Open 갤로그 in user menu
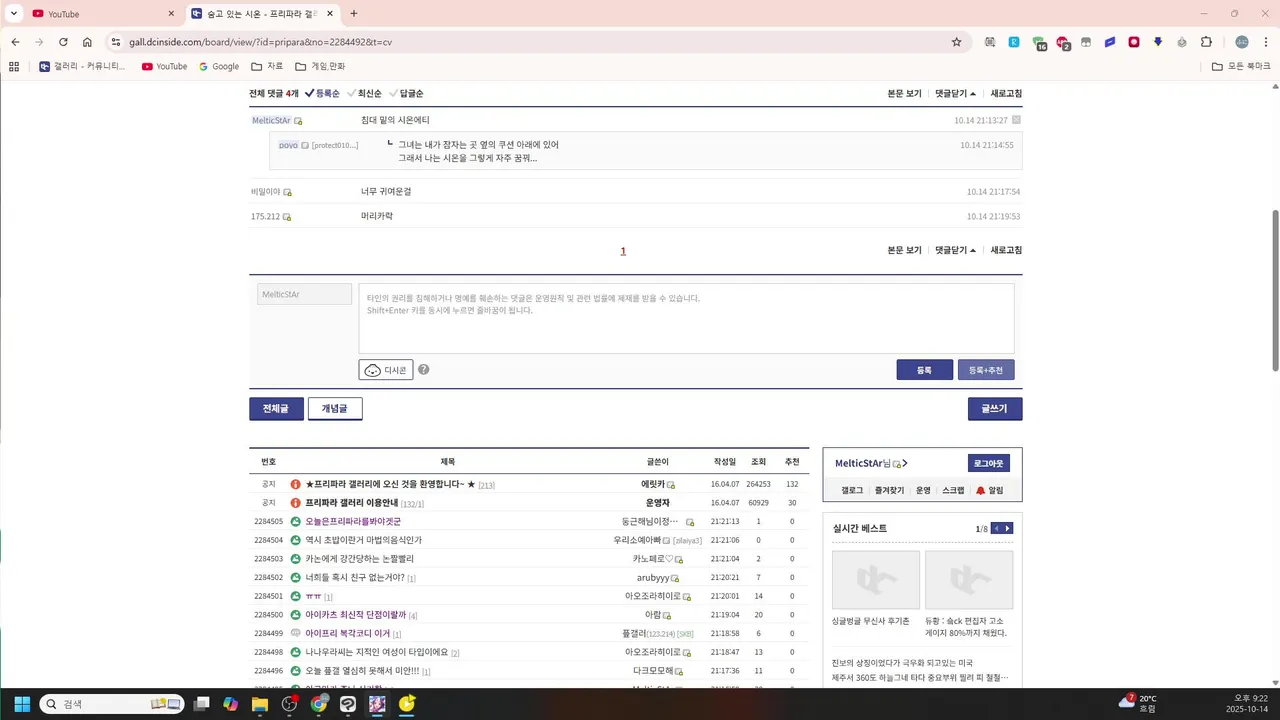Screen dimensions: 1280x720 852,491
